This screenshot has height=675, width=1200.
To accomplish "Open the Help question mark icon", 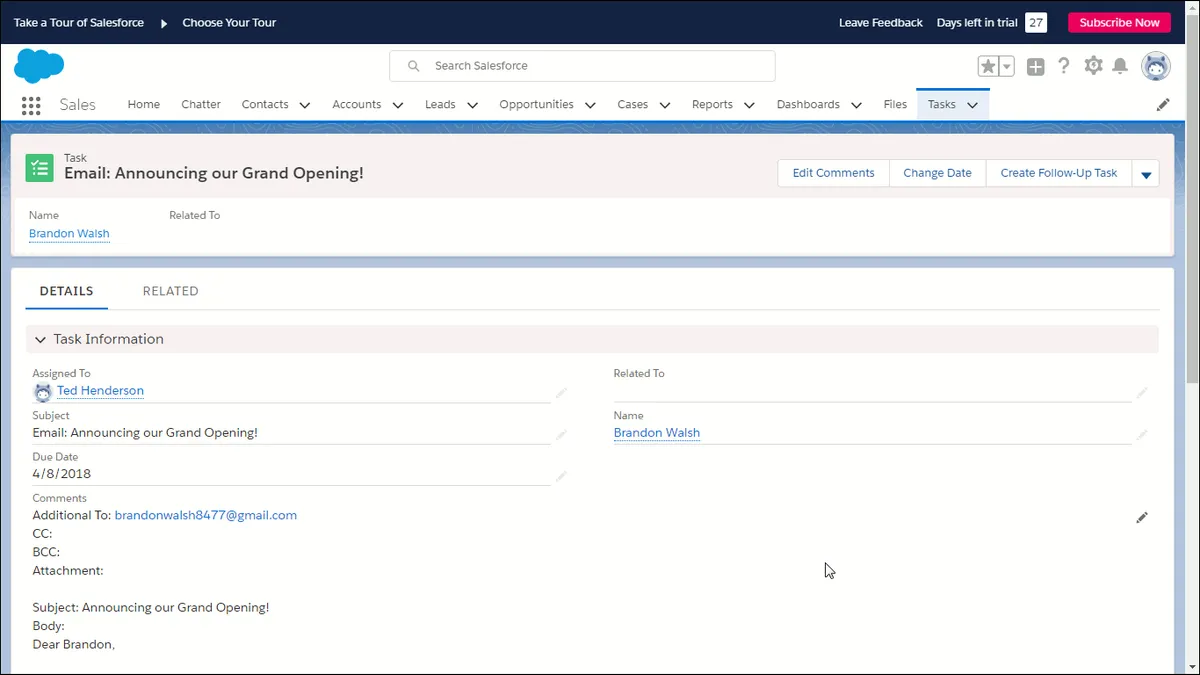I will pyautogui.click(x=1064, y=66).
